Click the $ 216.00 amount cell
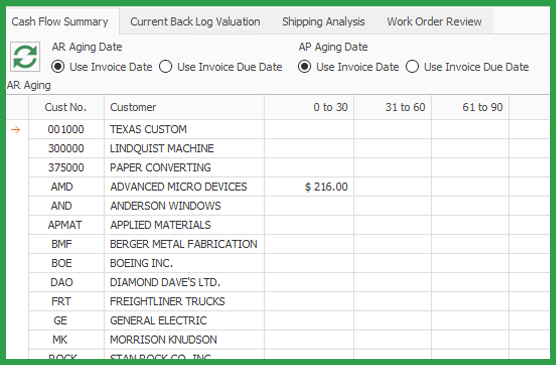The width and height of the screenshot is (556, 365). [309, 187]
